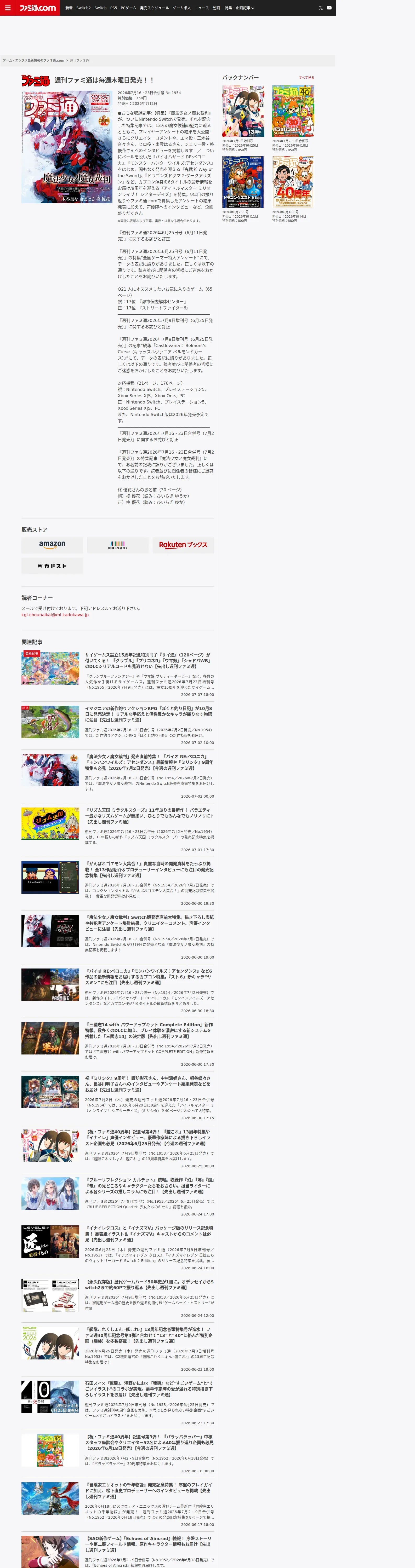Open the 『冒険家エリオットの千年物語』 article title
Screen dimensions: 415x1568
[x=149, y=1490]
